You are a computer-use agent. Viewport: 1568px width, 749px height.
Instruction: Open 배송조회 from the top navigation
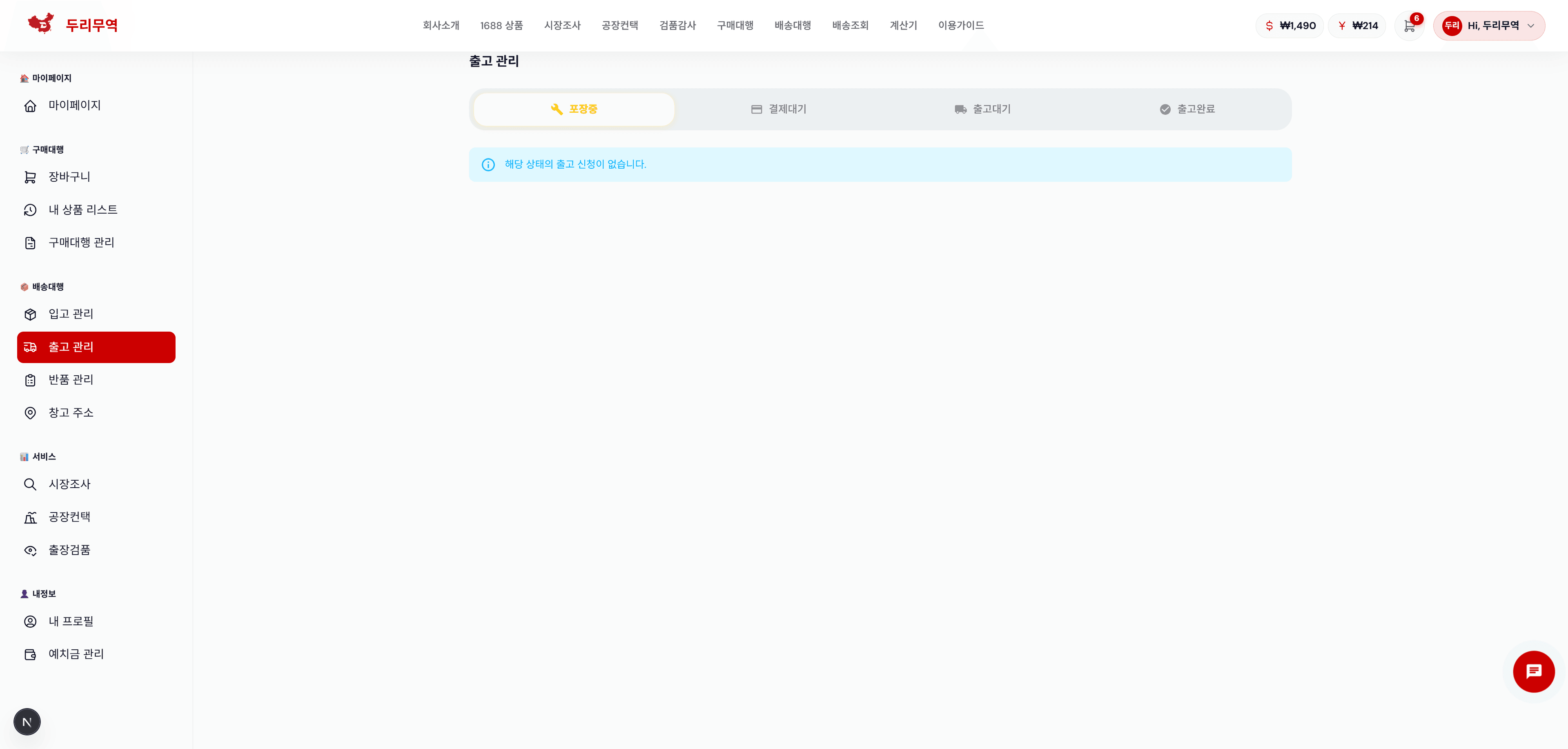pyautogui.click(x=850, y=26)
